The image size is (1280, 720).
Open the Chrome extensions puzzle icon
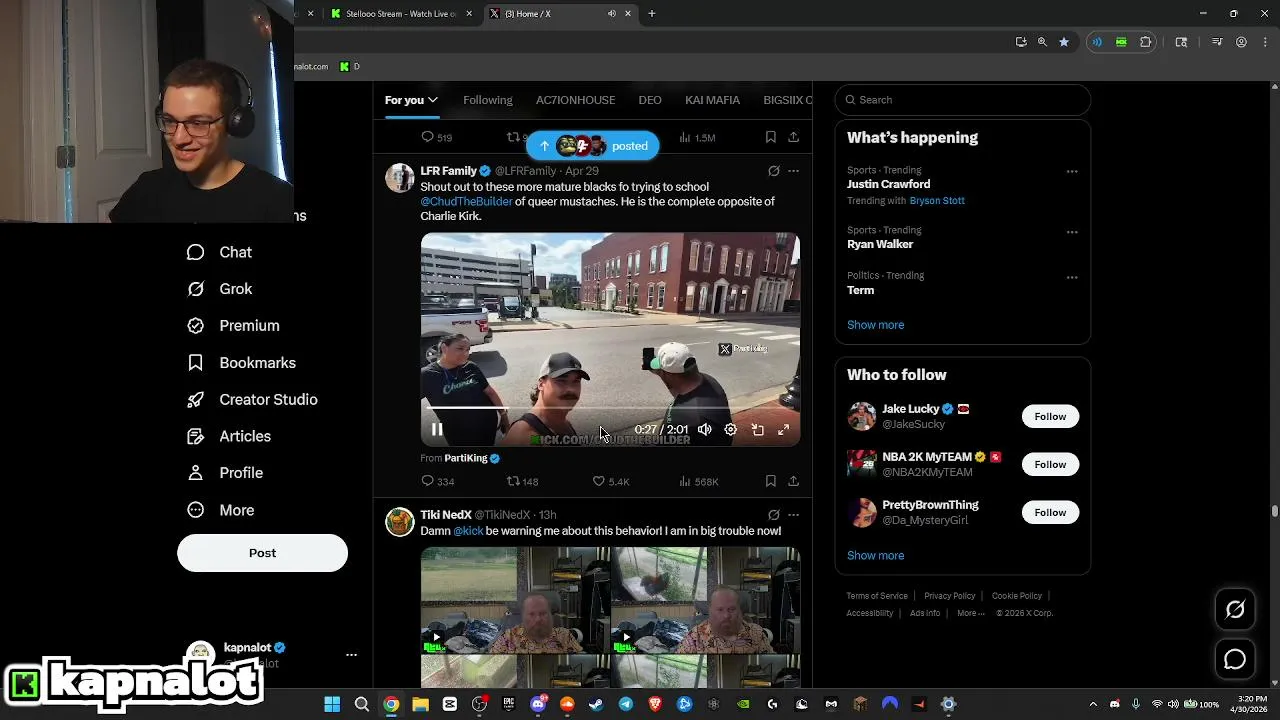point(1146,42)
